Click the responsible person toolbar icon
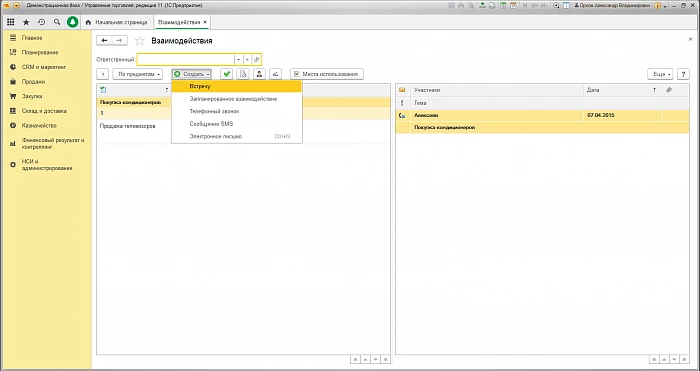This screenshot has width=700, height=371. click(259, 74)
